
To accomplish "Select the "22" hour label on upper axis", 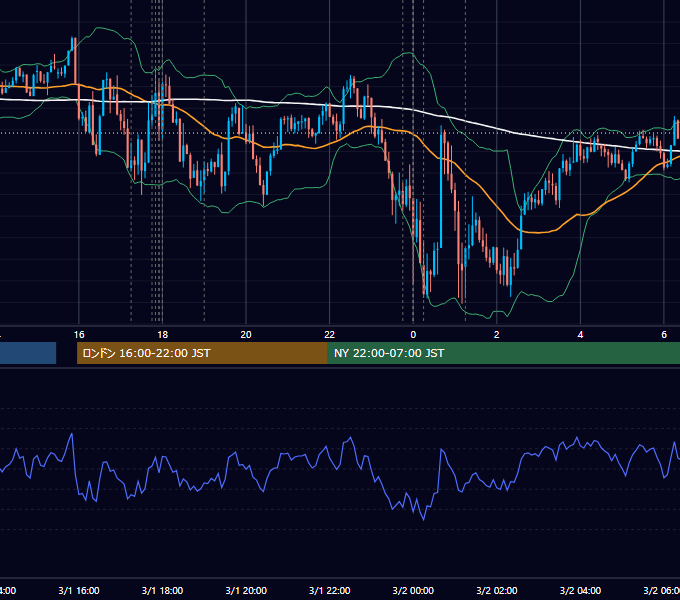I will pos(330,335).
